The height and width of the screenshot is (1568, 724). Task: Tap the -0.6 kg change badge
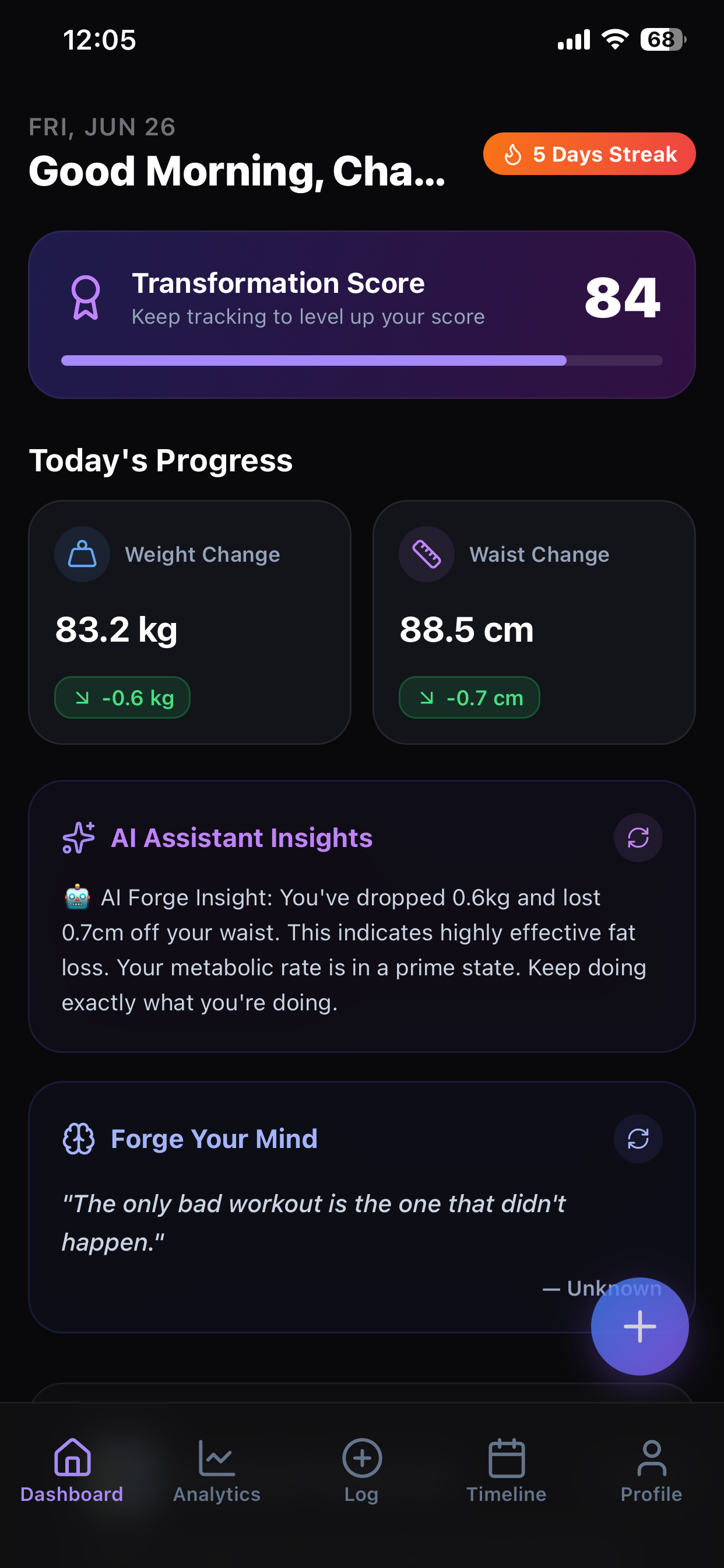122,698
